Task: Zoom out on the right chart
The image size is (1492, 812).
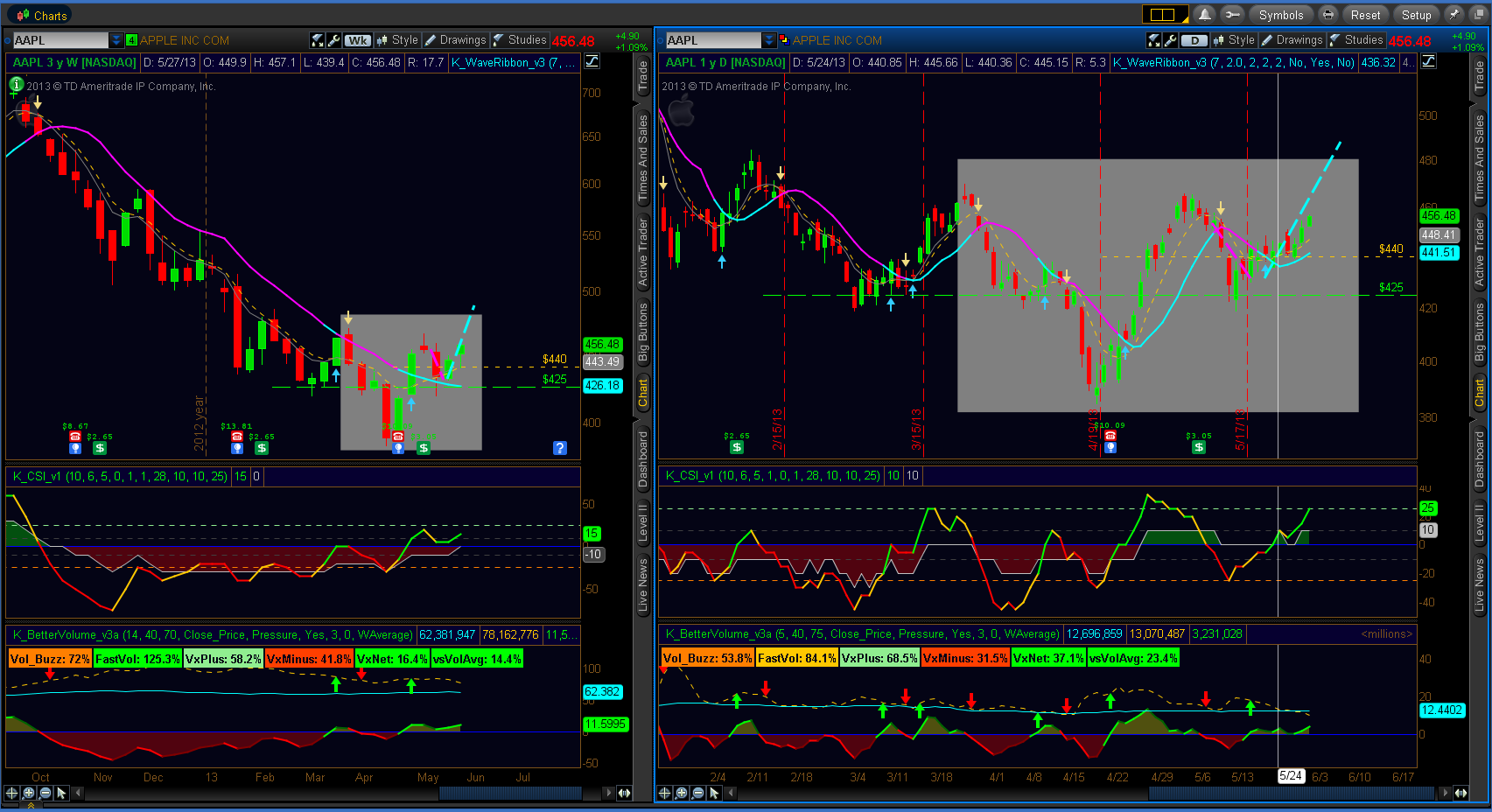Action: pyautogui.click(x=698, y=793)
